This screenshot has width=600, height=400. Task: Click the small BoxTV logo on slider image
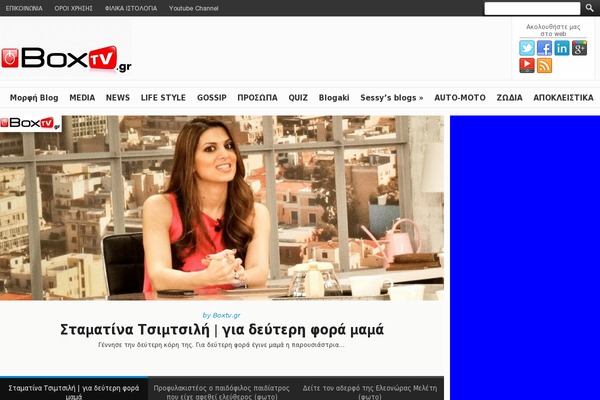coord(31,123)
